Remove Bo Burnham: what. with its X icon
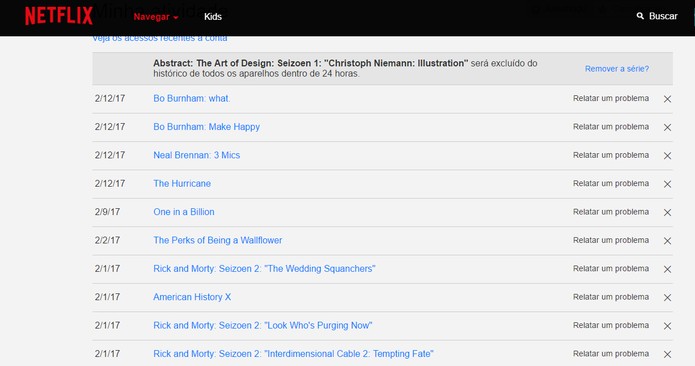The width and height of the screenshot is (695, 366). pyautogui.click(x=667, y=99)
